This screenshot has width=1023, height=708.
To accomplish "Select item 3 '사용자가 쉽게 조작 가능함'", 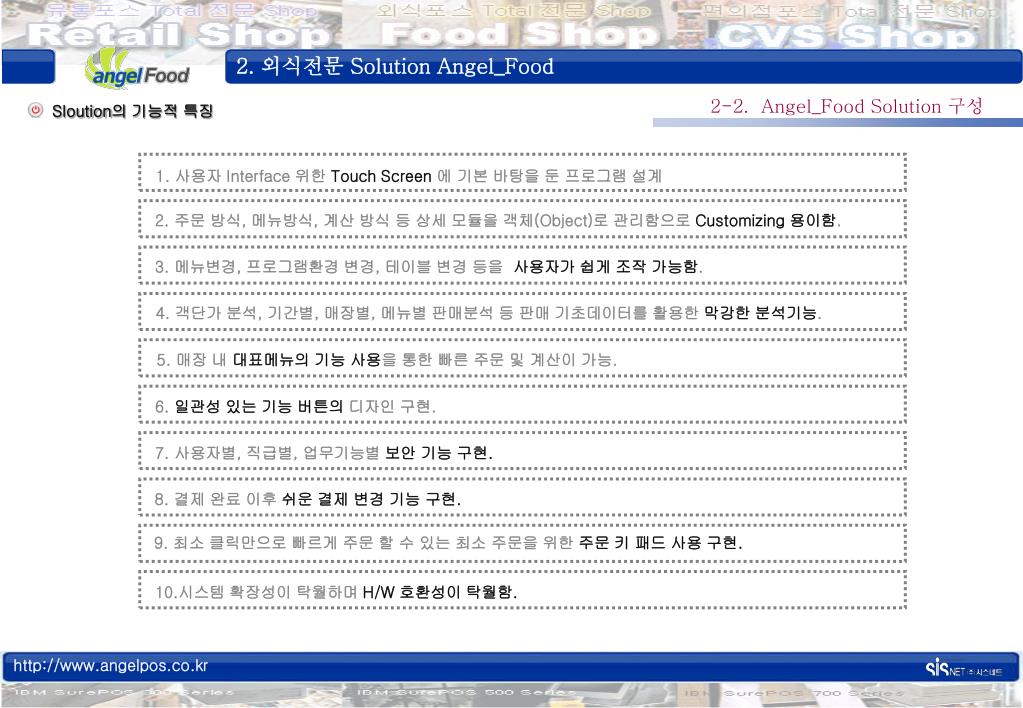I will pos(523,266).
